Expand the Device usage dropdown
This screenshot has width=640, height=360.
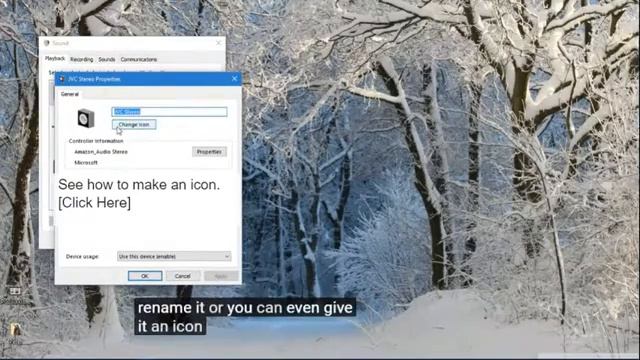click(174, 256)
